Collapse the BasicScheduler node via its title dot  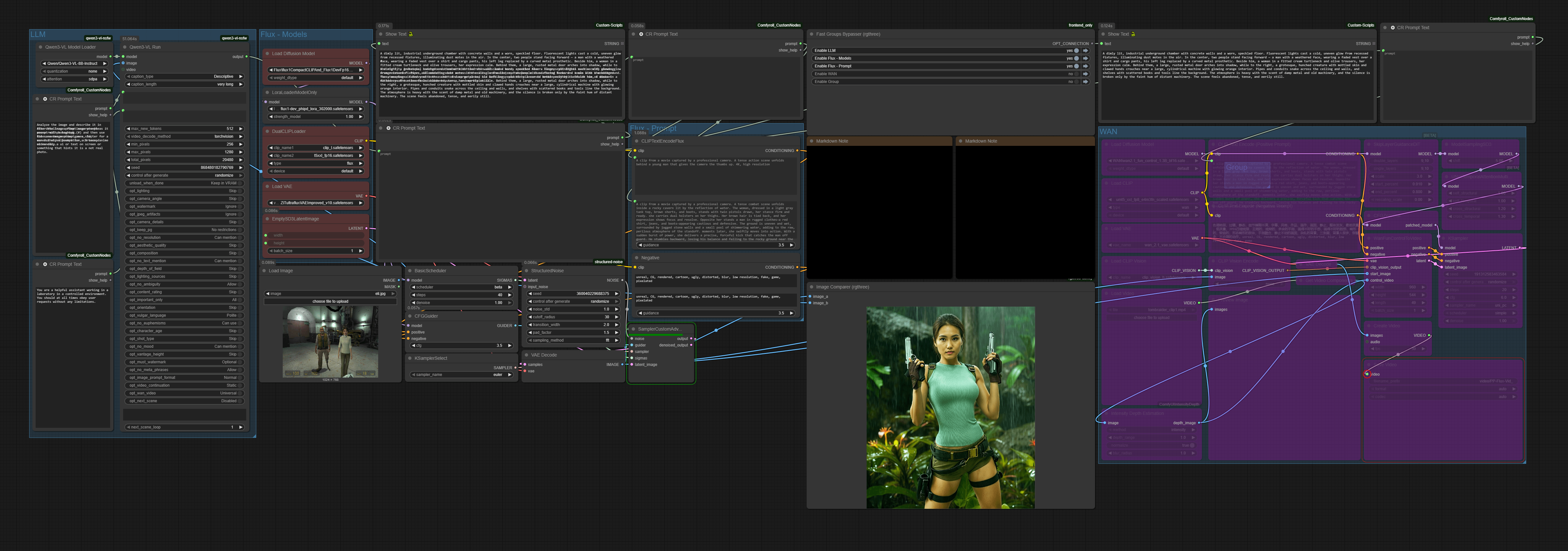click(410, 271)
